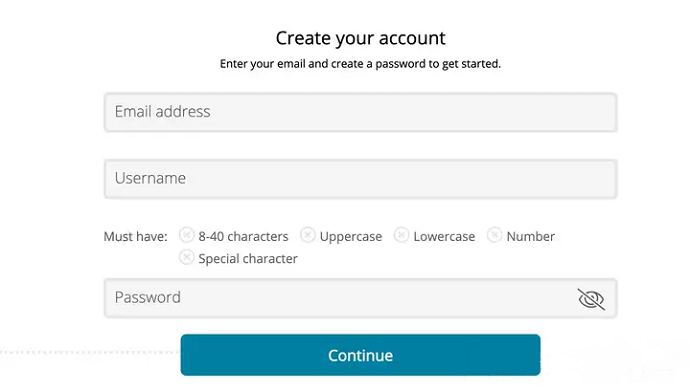690x391 pixels.
Task: Click the Continue button
Action: tap(360, 355)
